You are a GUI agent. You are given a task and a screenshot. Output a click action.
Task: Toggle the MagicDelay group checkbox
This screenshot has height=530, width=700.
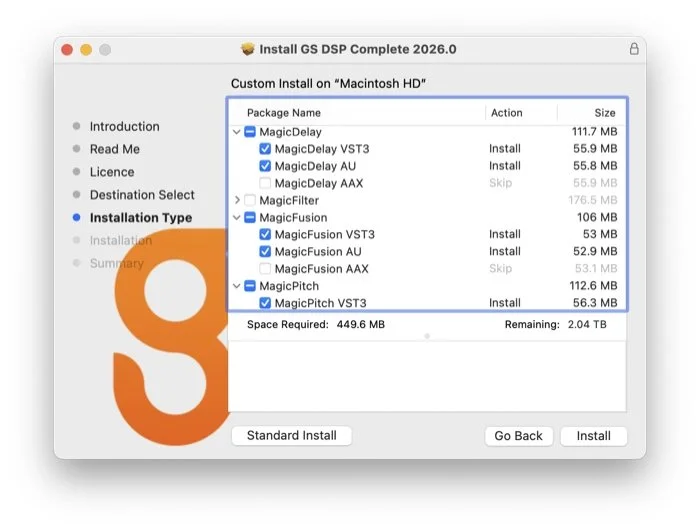[x=250, y=132]
